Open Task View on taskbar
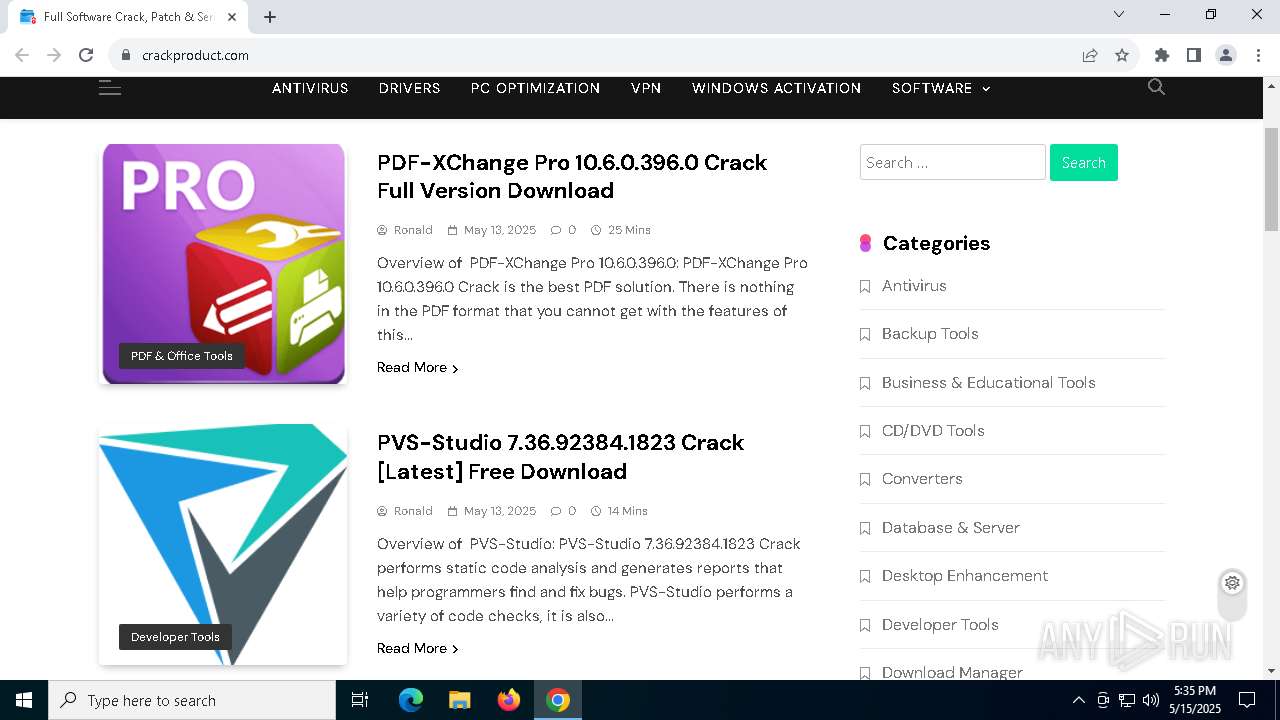This screenshot has width=1280, height=720. pyautogui.click(x=360, y=700)
